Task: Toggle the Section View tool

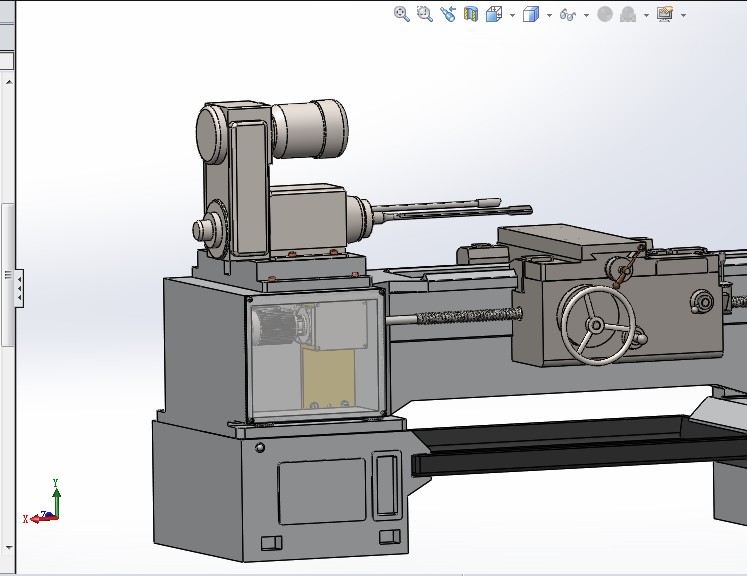Action: [471, 14]
